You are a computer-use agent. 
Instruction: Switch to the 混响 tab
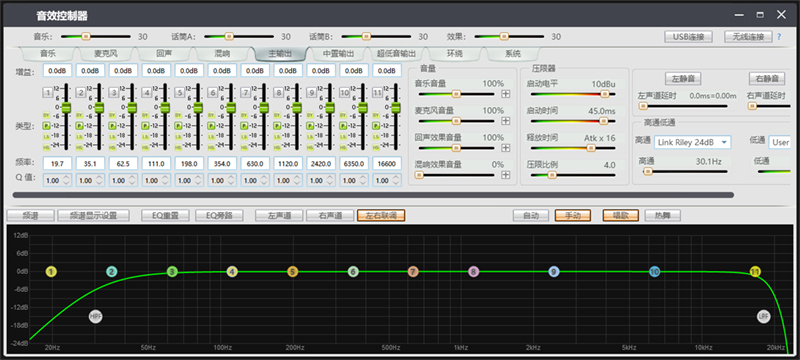click(x=222, y=54)
